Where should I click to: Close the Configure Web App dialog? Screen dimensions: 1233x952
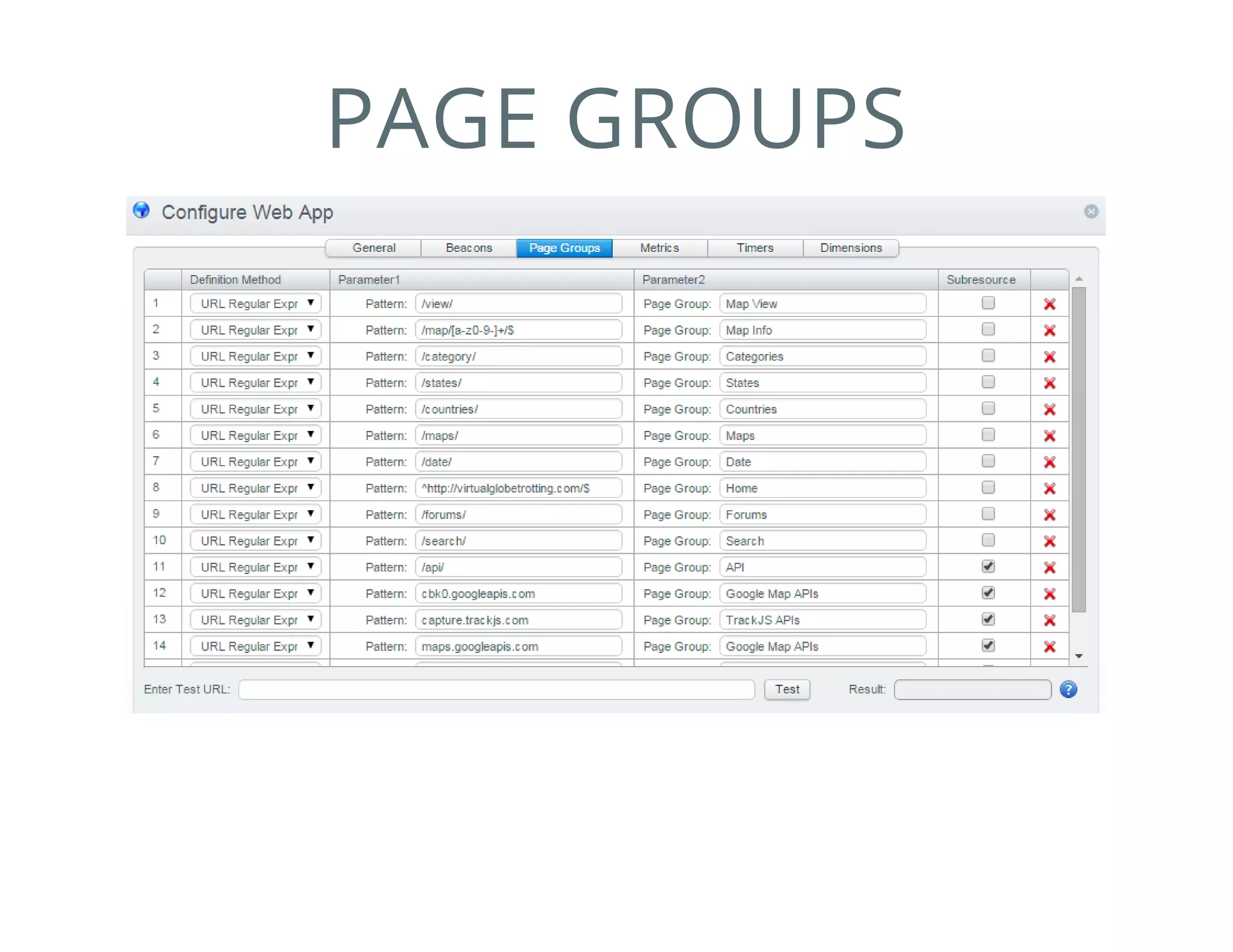1091,211
